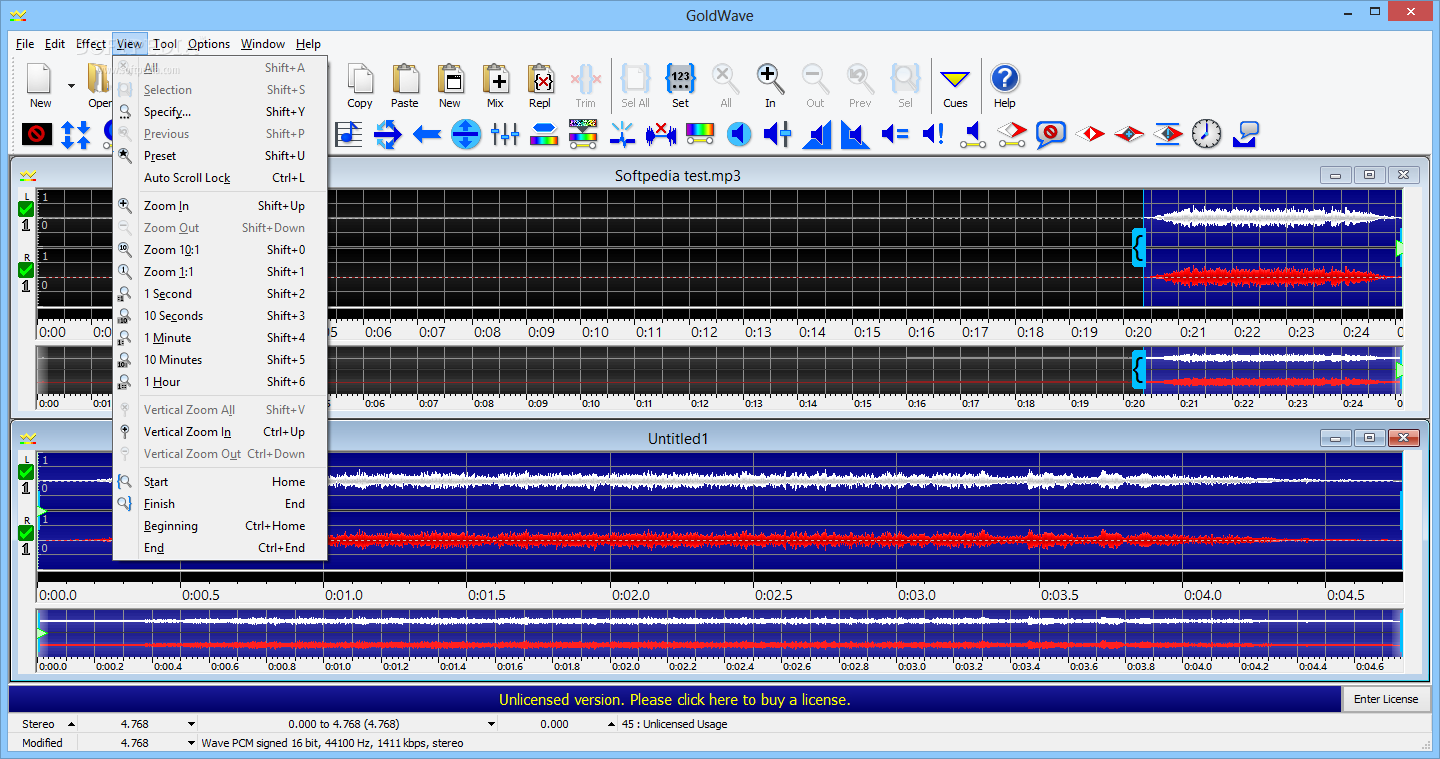Open the 0.000 playback position dropdown
Viewport: 1440px width, 759px height.
(x=612, y=724)
